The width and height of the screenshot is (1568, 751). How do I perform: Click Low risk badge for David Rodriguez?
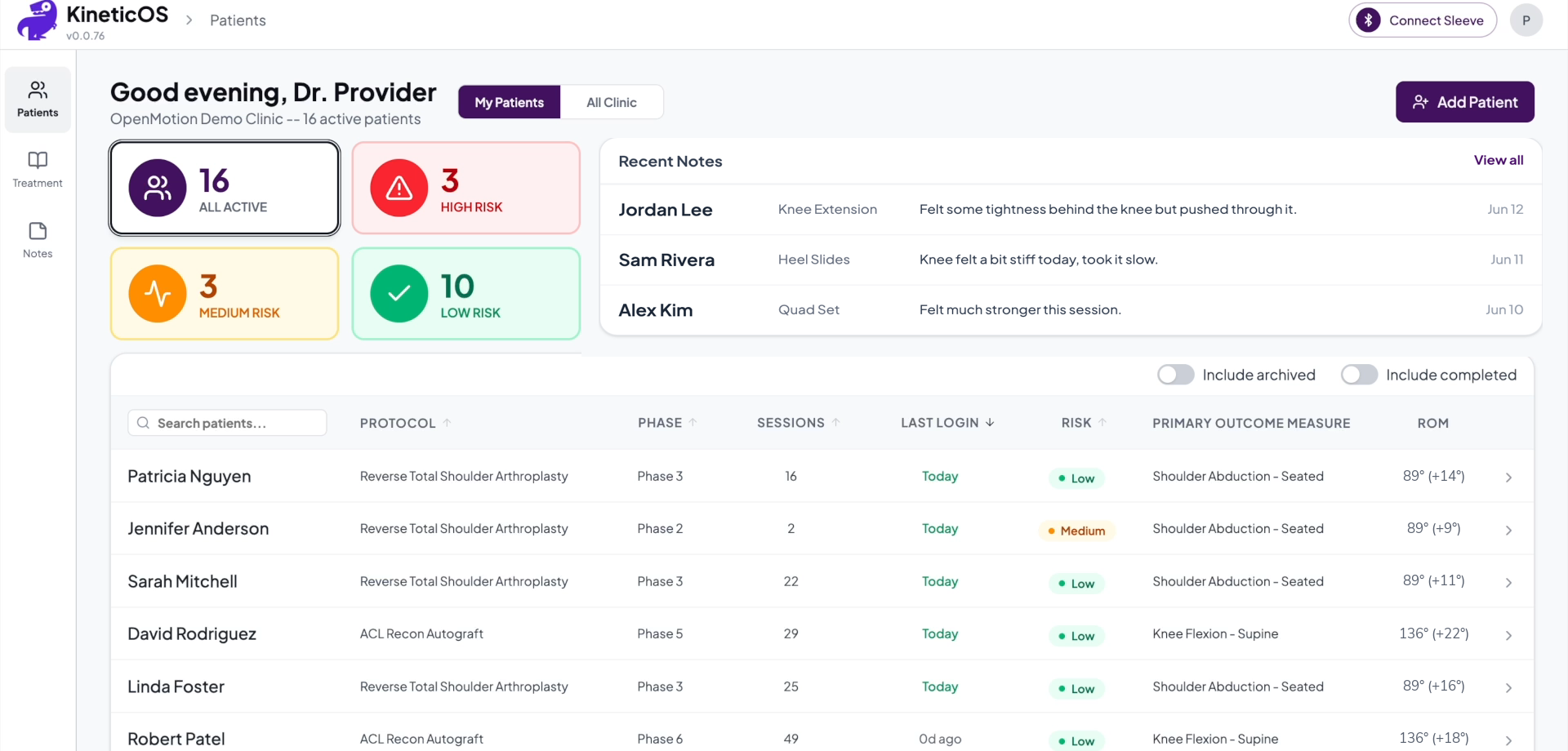coord(1076,636)
